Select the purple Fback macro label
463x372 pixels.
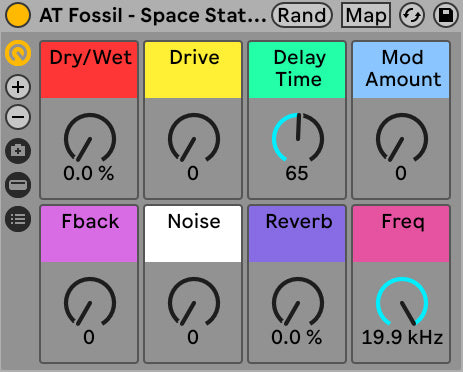click(x=89, y=234)
